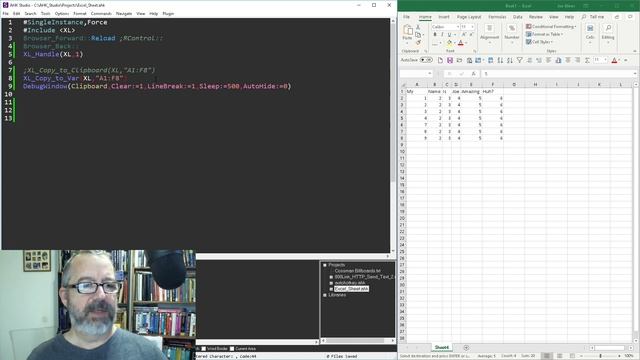The image size is (640, 360).
Task: Select the Format Painter brush icon
Action: point(418,42)
